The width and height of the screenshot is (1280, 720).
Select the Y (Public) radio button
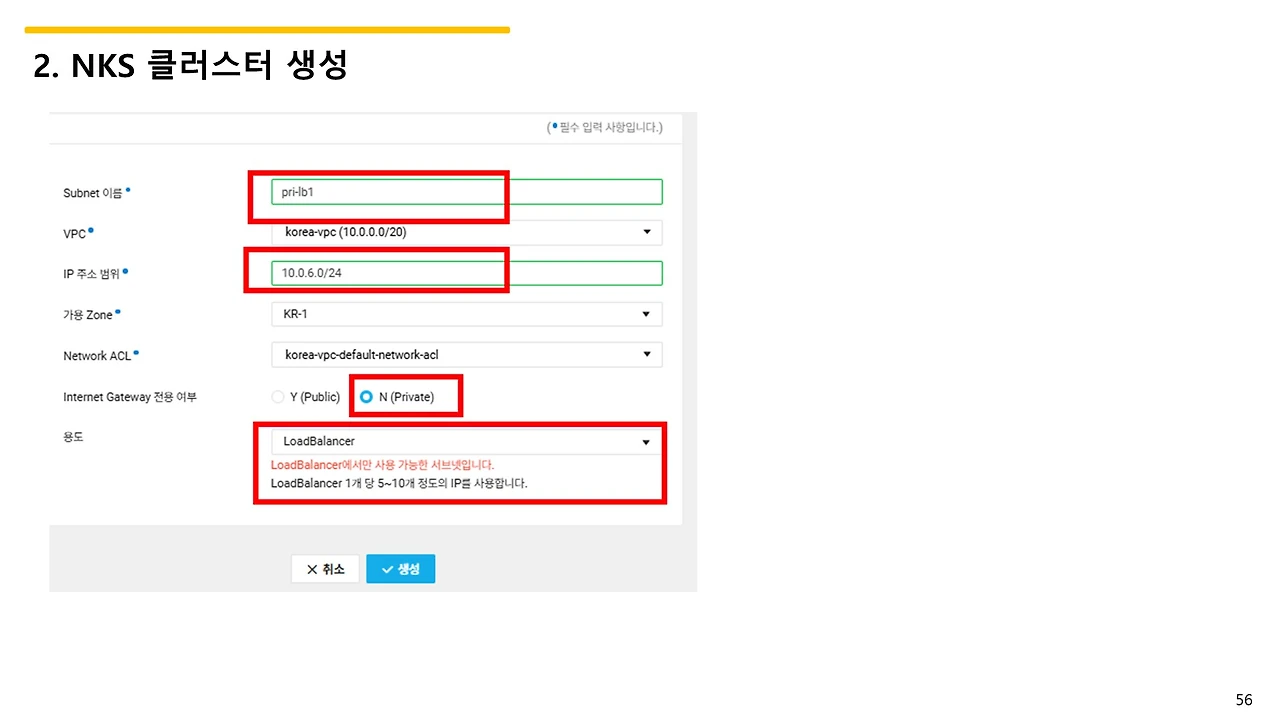(x=277, y=396)
